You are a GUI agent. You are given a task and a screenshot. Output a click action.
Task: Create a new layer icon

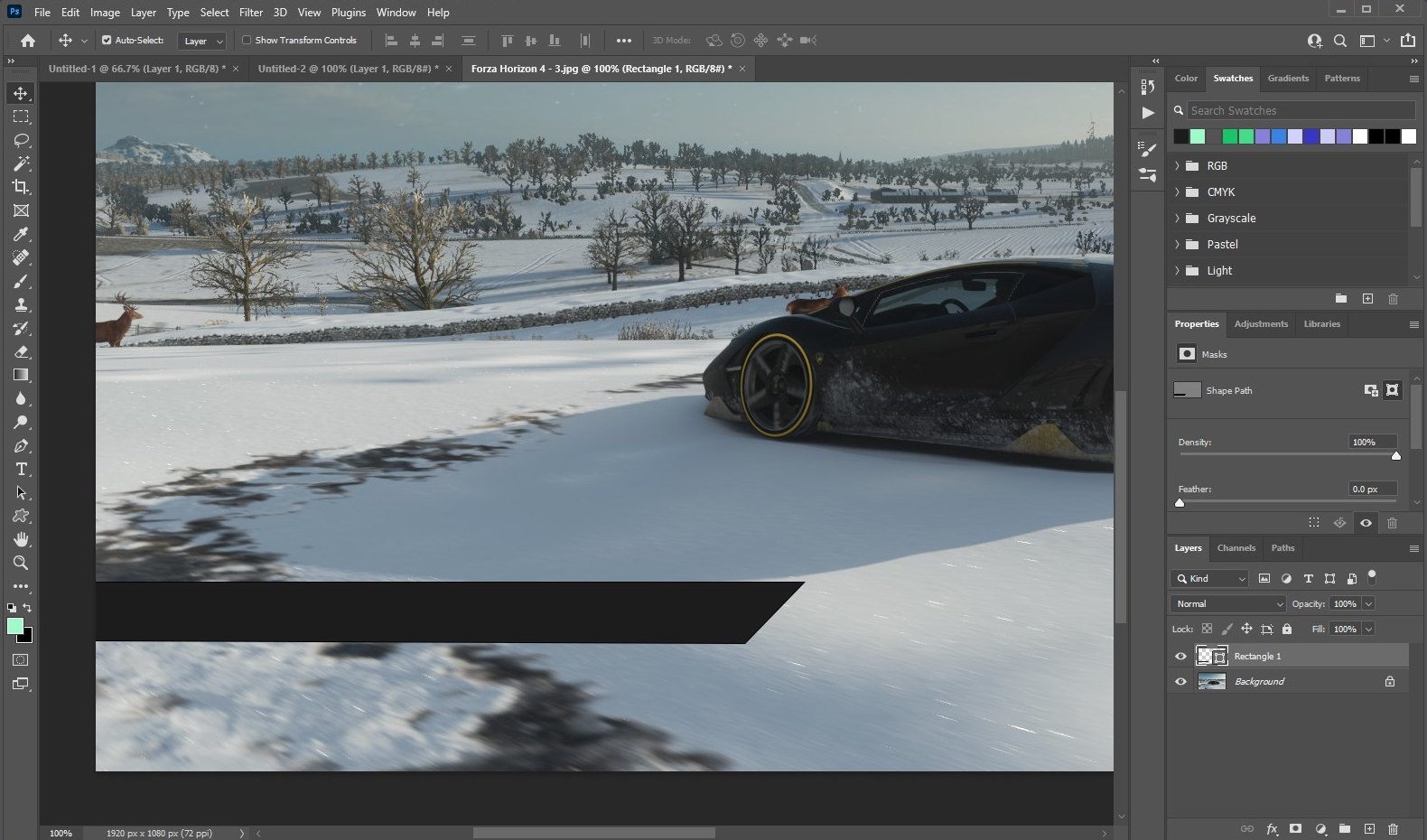coord(1369,828)
